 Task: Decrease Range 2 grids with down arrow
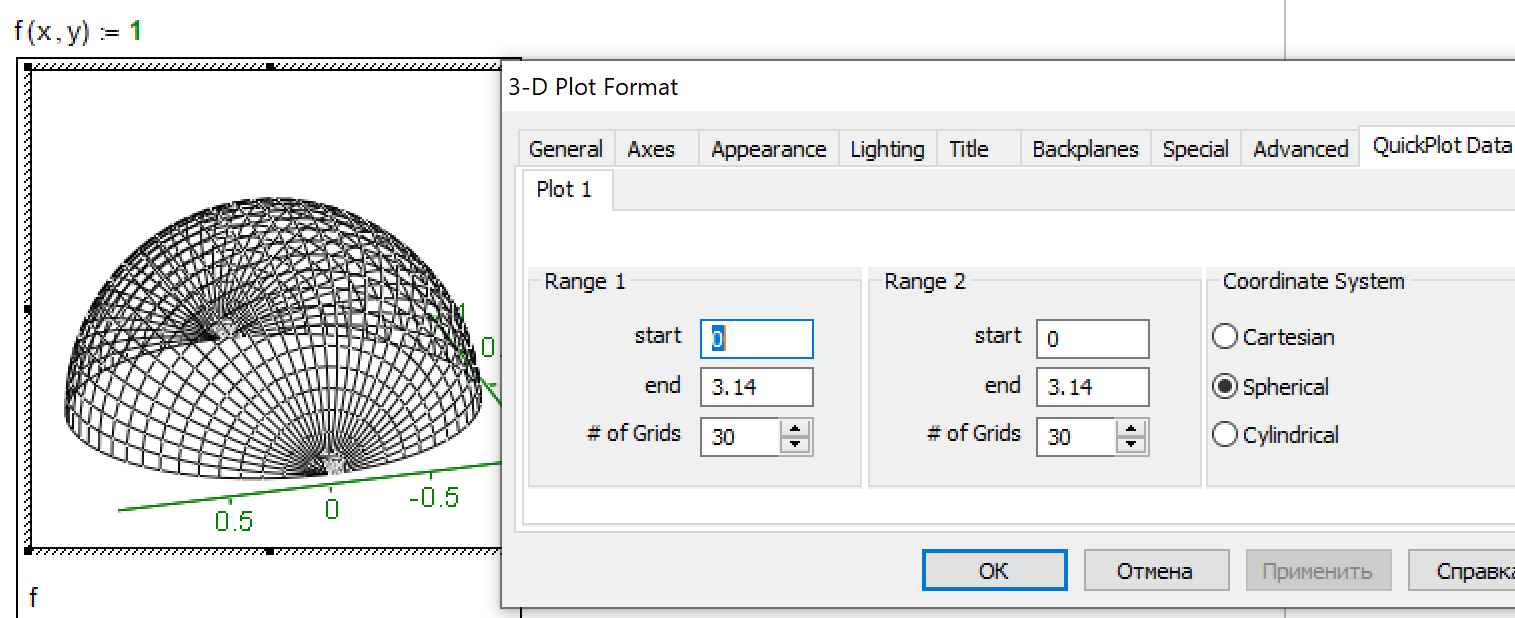pos(1132,442)
